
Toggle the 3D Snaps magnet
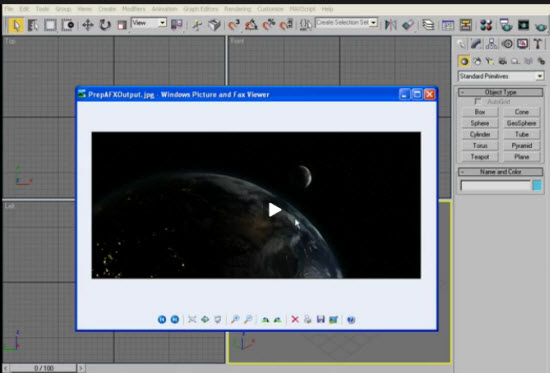tap(234, 25)
